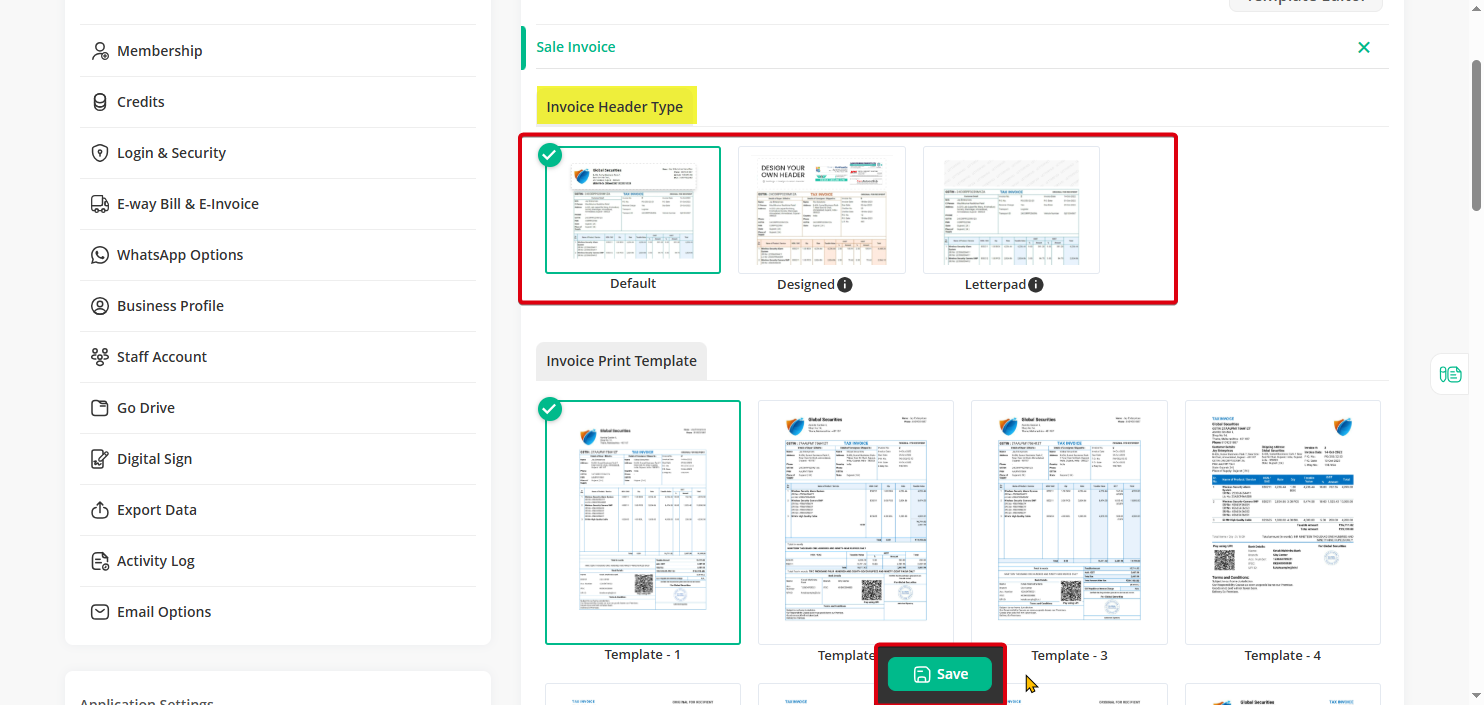
Task: Go to Login & Security
Action: tap(278, 153)
